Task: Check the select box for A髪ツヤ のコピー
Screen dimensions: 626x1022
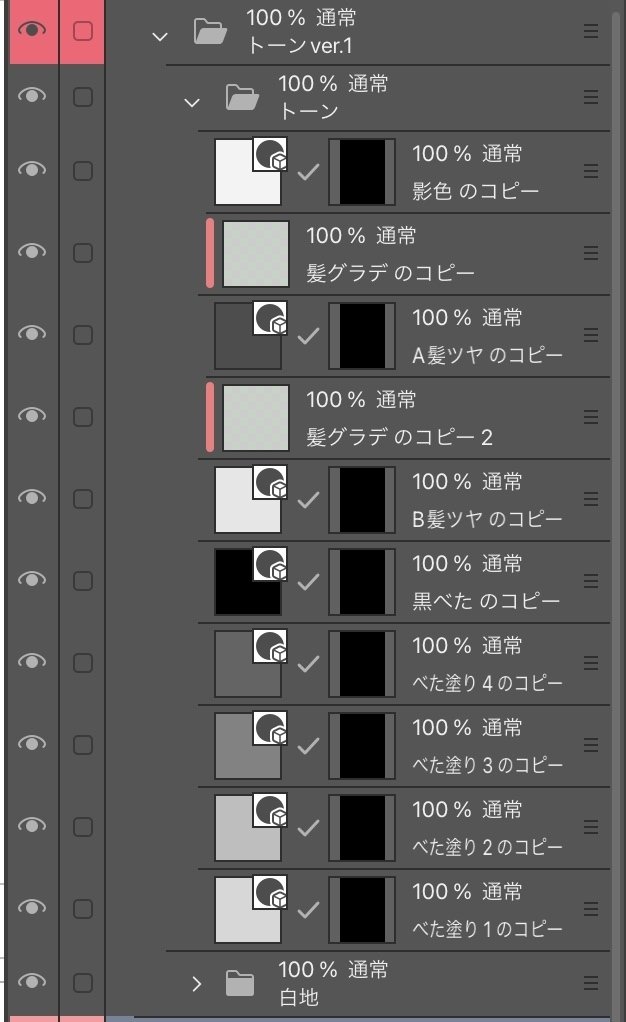Action: pyautogui.click(x=83, y=334)
